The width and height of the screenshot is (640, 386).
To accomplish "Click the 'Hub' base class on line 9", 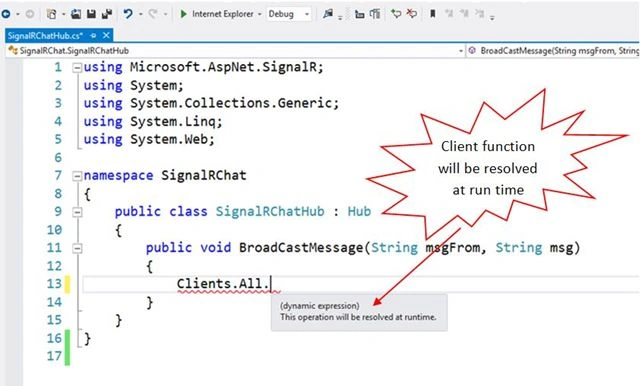I will (x=359, y=211).
